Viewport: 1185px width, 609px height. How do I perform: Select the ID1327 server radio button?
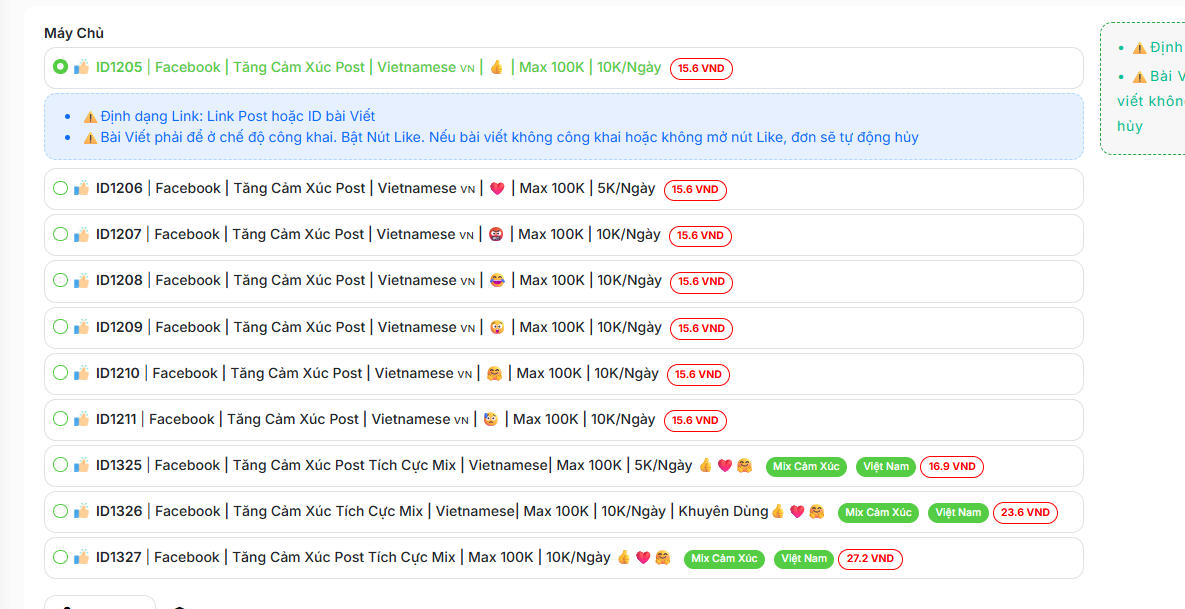pyautogui.click(x=60, y=557)
